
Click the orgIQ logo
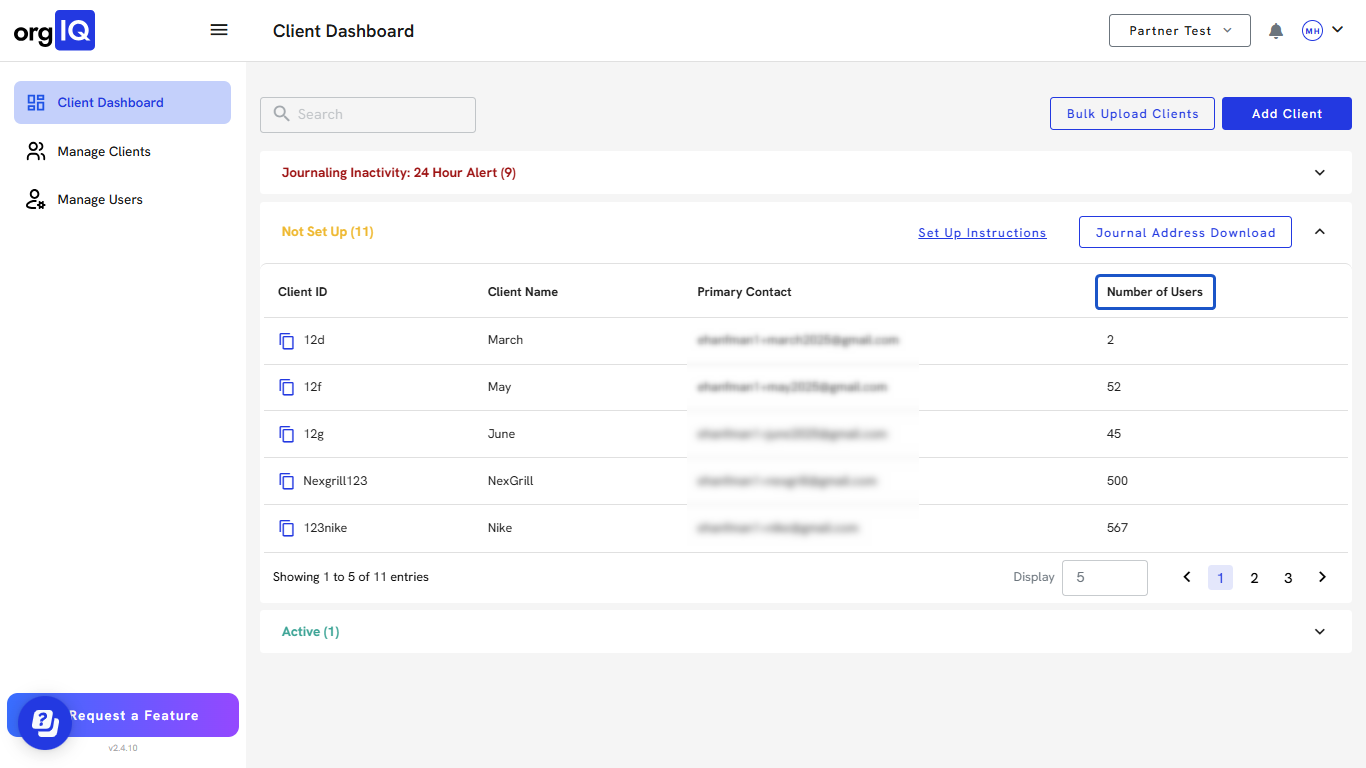pos(54,31)
